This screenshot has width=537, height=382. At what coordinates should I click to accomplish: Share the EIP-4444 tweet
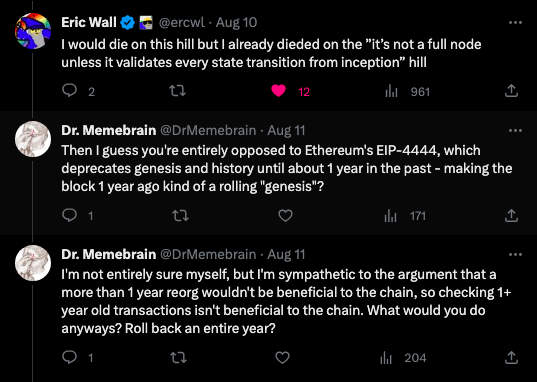[x=511, y=216]
